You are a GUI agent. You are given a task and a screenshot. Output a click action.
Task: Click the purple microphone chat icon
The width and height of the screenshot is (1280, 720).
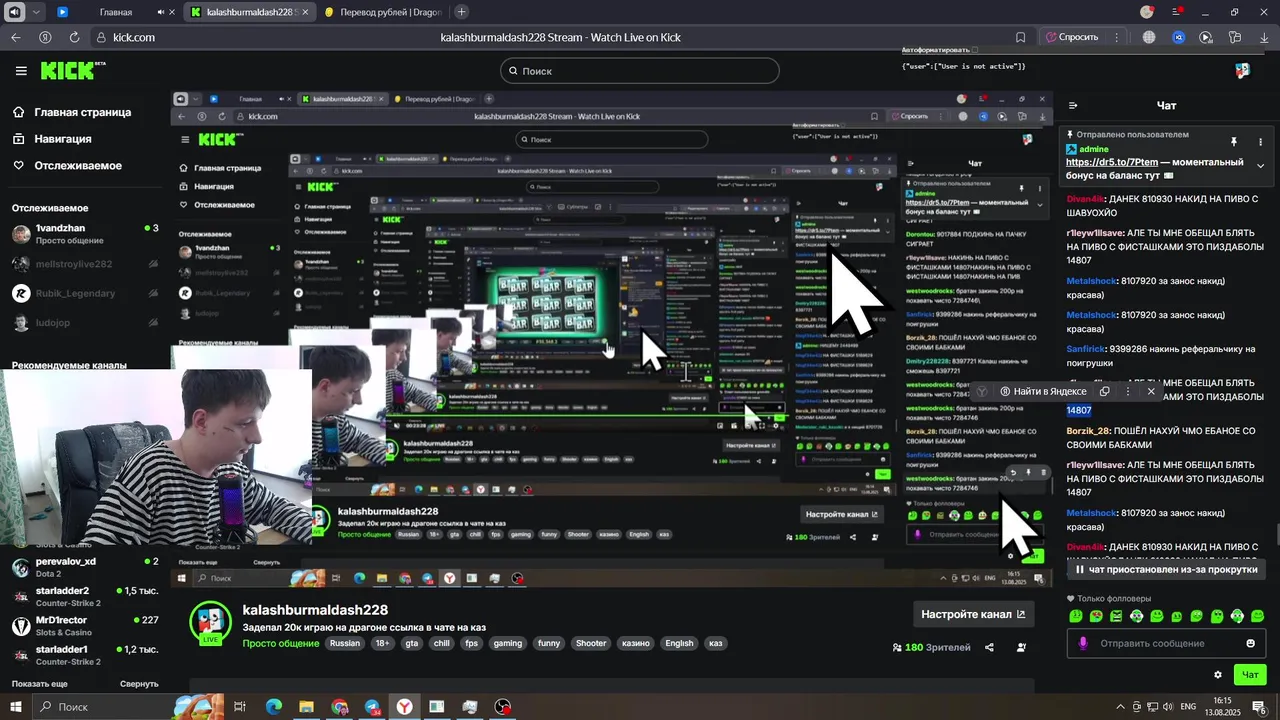(x=1083, y=643)
